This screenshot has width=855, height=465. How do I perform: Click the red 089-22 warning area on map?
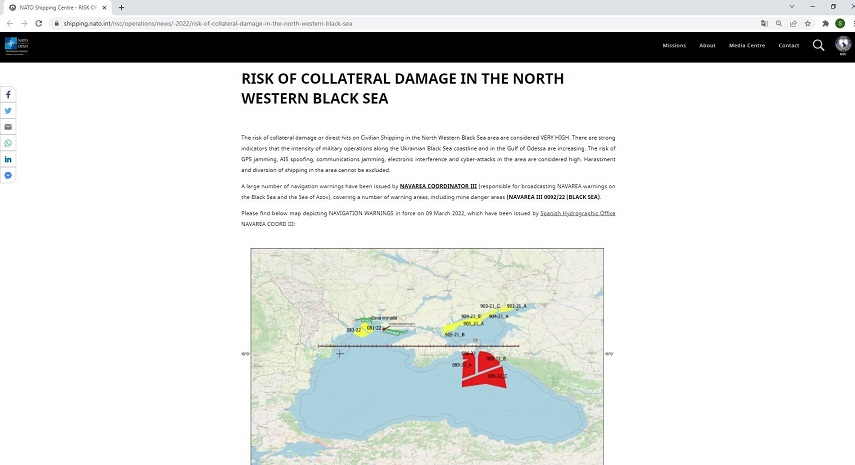(x=484, y=369)
